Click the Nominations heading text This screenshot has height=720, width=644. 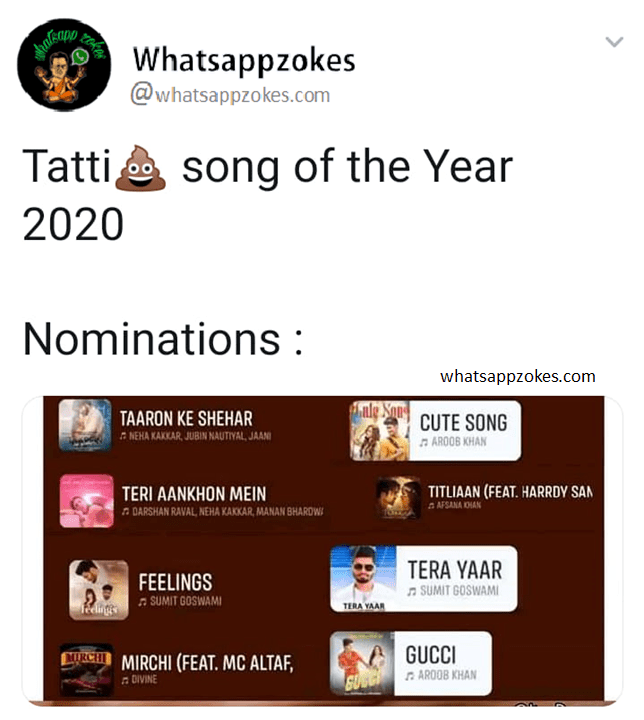tap(163, 338)
